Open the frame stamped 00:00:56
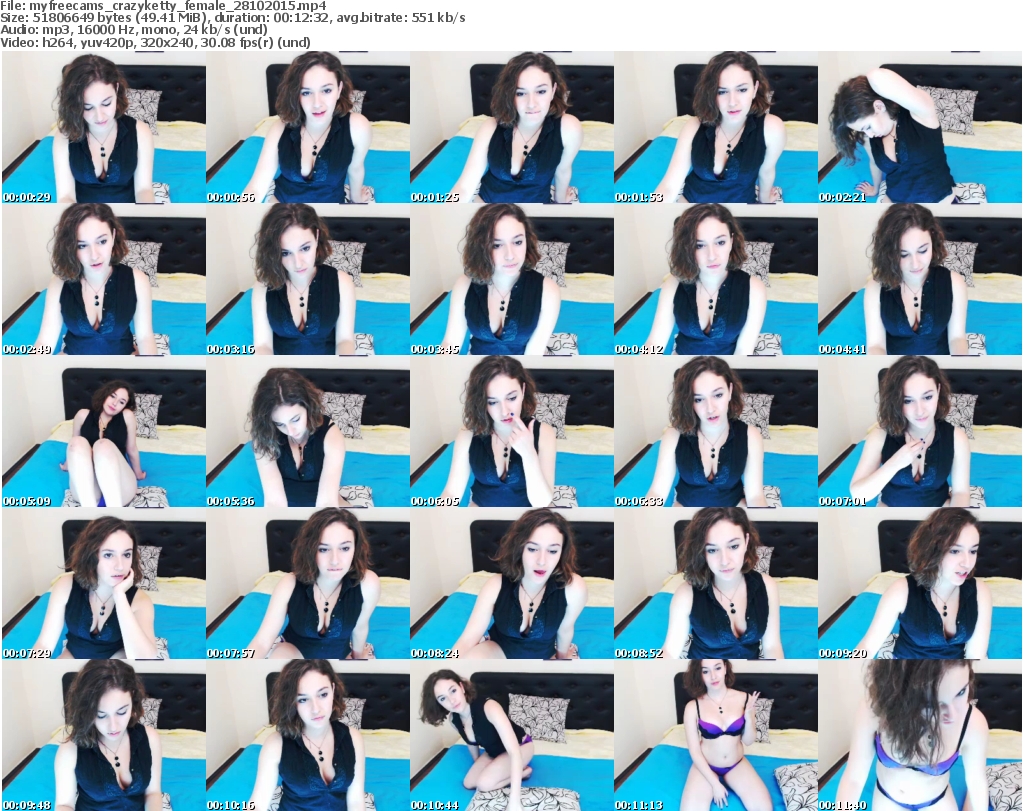 pyautogui.click(x=308, y=127)
